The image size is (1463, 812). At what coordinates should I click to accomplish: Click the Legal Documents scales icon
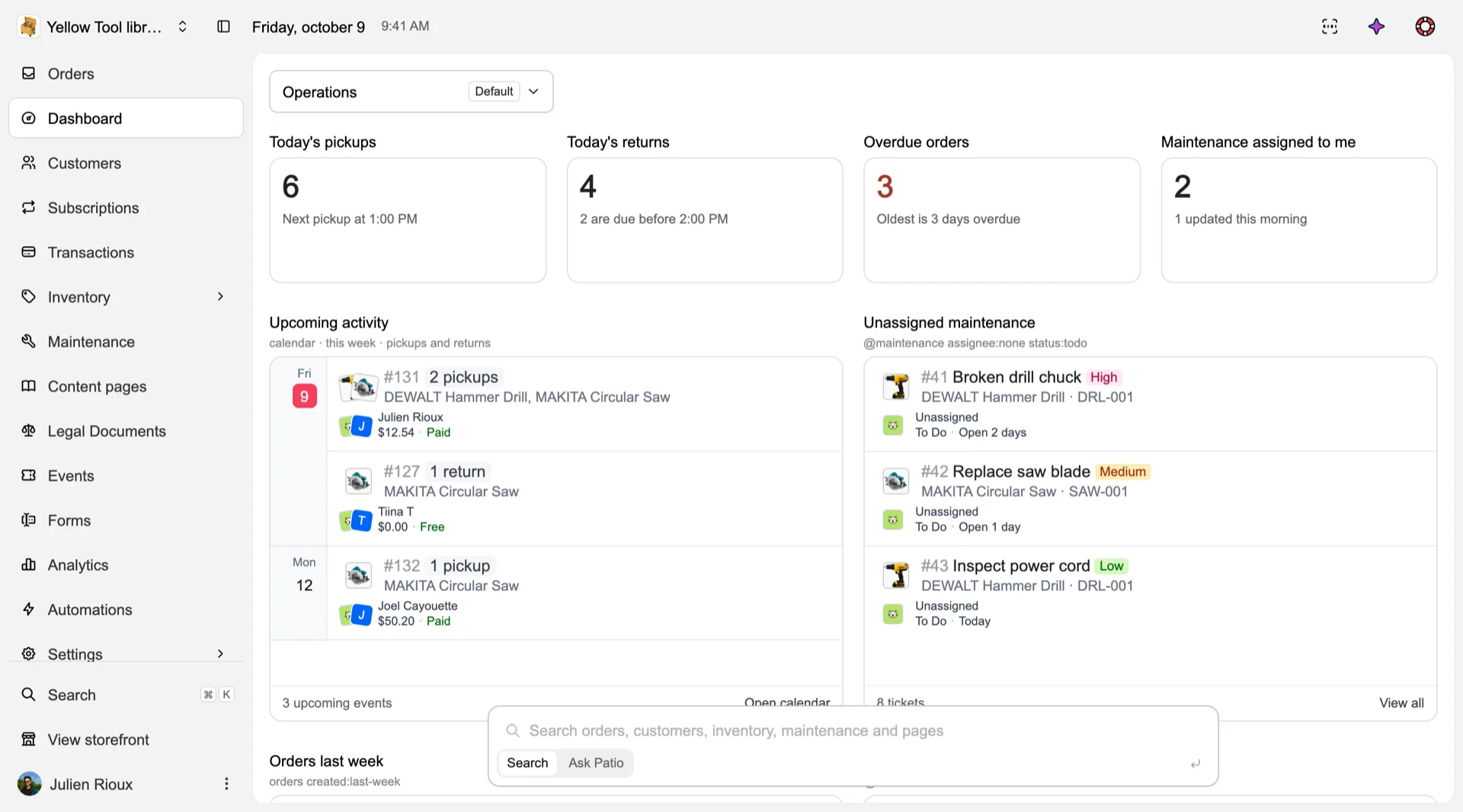[x=29, y=430]
